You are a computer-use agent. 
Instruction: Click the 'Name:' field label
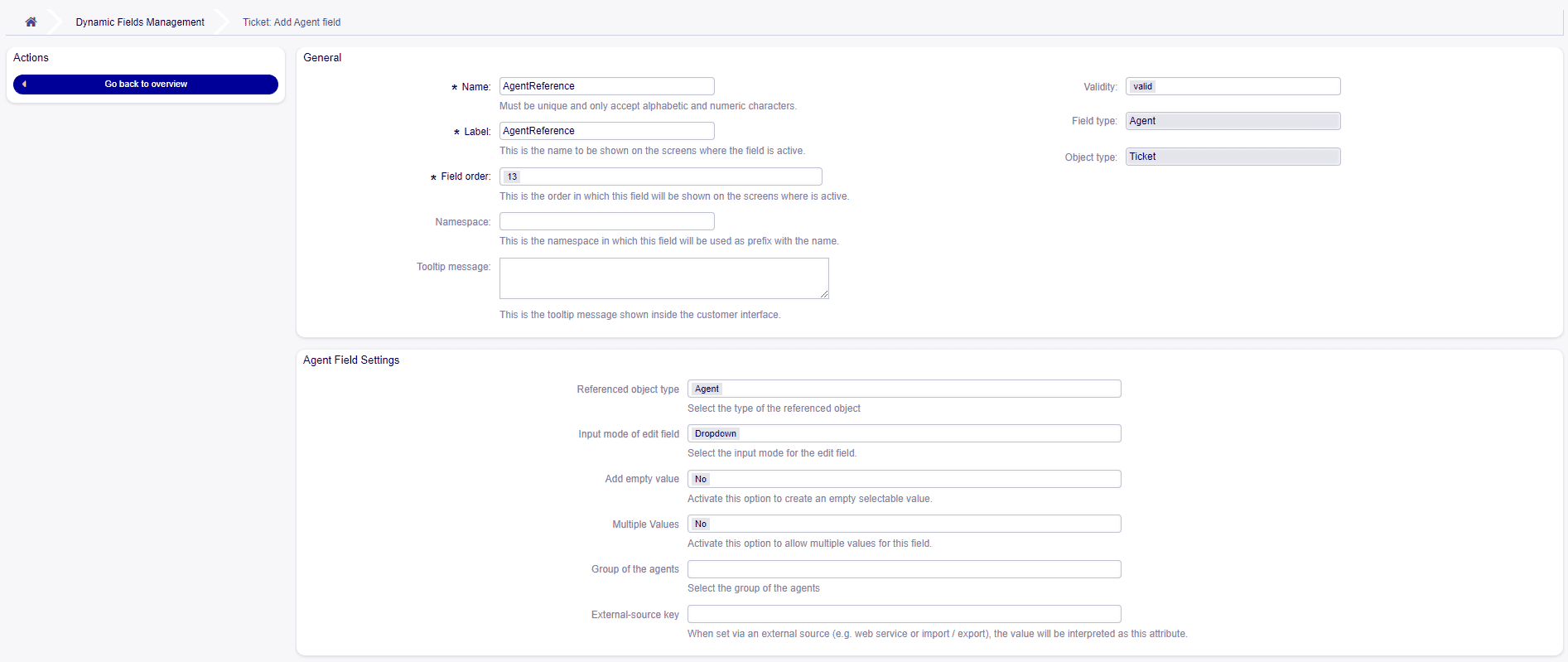click(475, 87)
